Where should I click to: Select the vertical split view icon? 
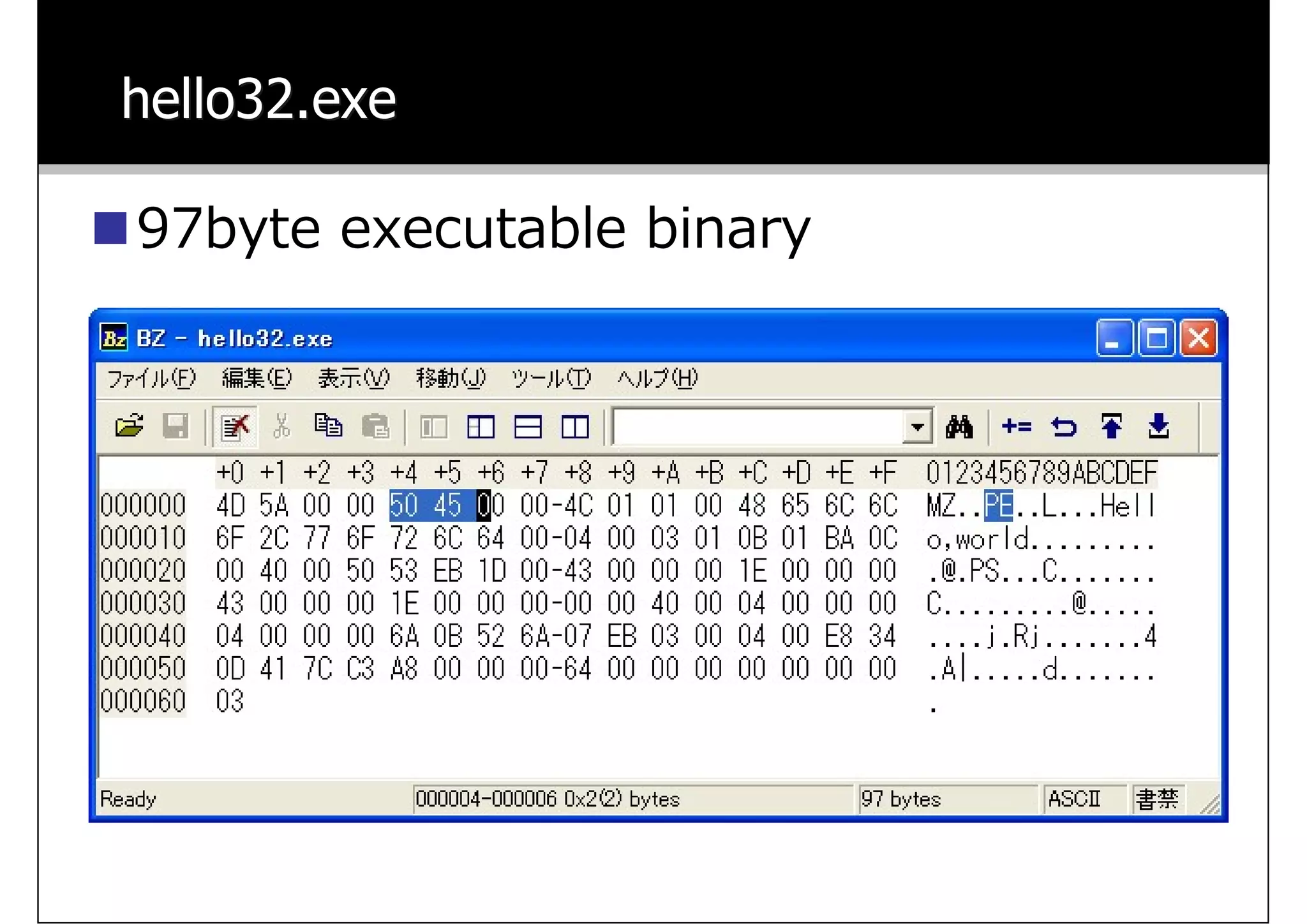[575, 426]
